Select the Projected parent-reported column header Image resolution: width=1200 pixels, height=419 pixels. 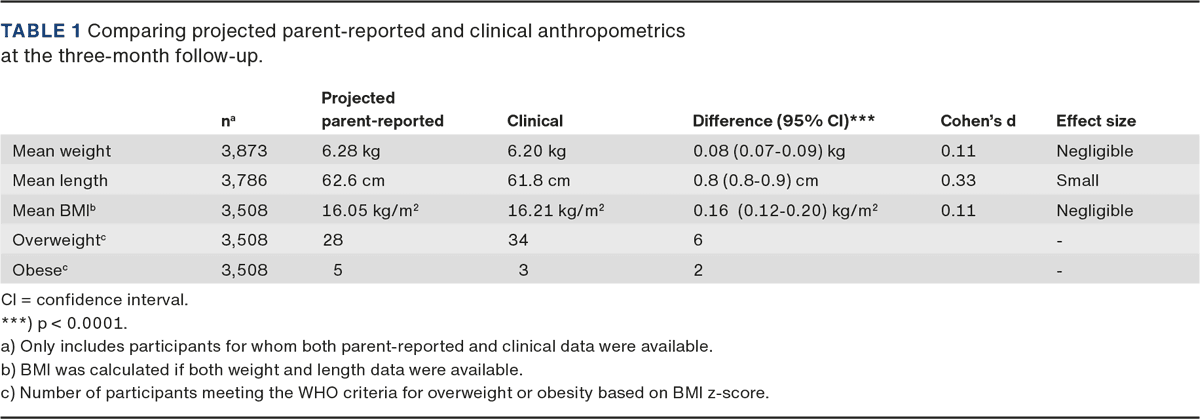pos(382,109)
